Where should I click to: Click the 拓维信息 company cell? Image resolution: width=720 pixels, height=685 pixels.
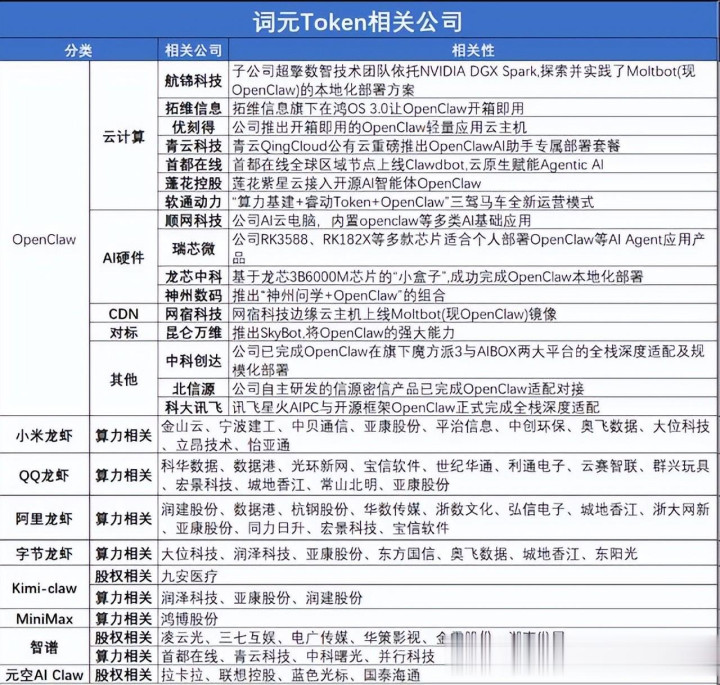tap(193, 108)
